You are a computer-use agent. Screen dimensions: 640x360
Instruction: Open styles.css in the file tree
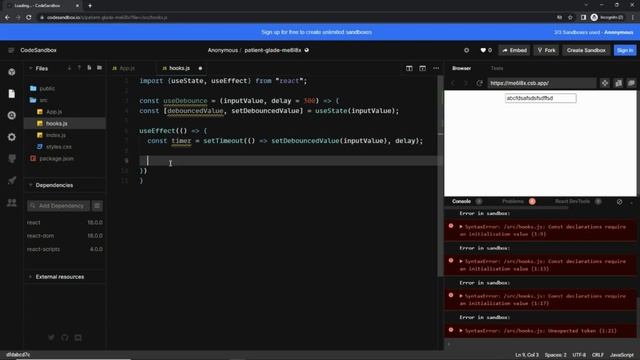pyautogui.click(x=64, y=147)
